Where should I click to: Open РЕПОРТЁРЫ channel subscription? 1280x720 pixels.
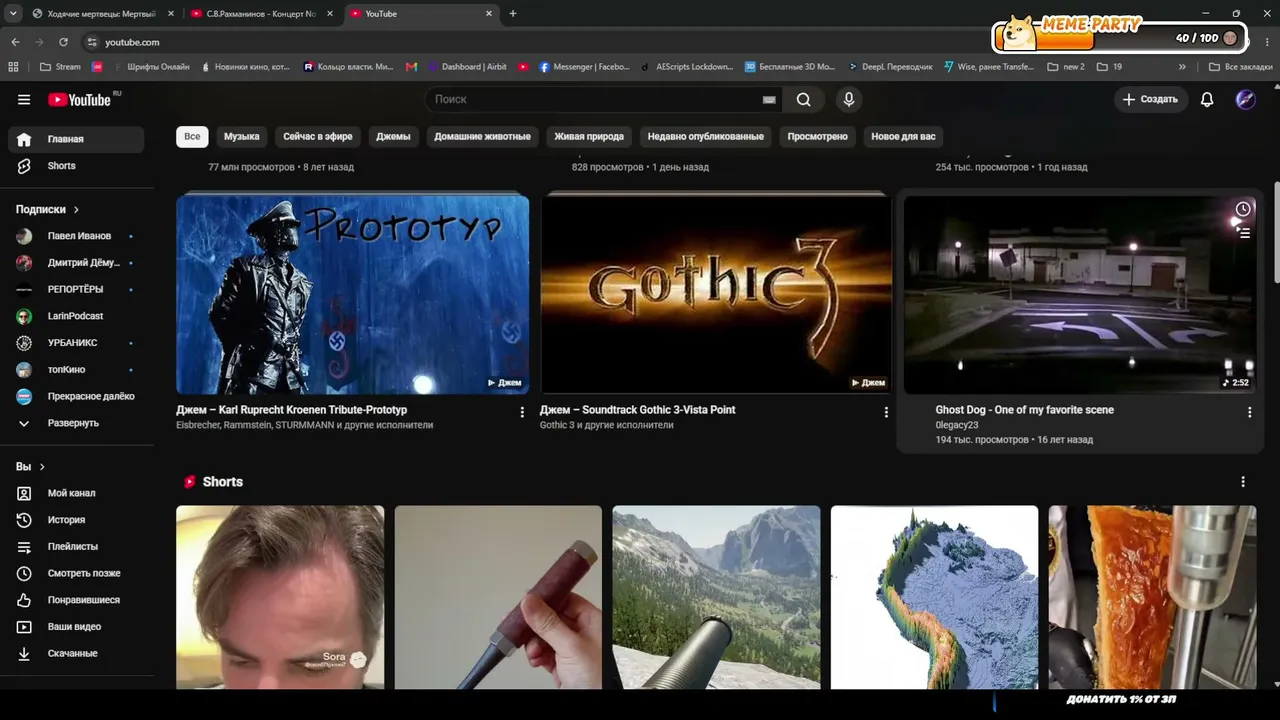(76, 289)
